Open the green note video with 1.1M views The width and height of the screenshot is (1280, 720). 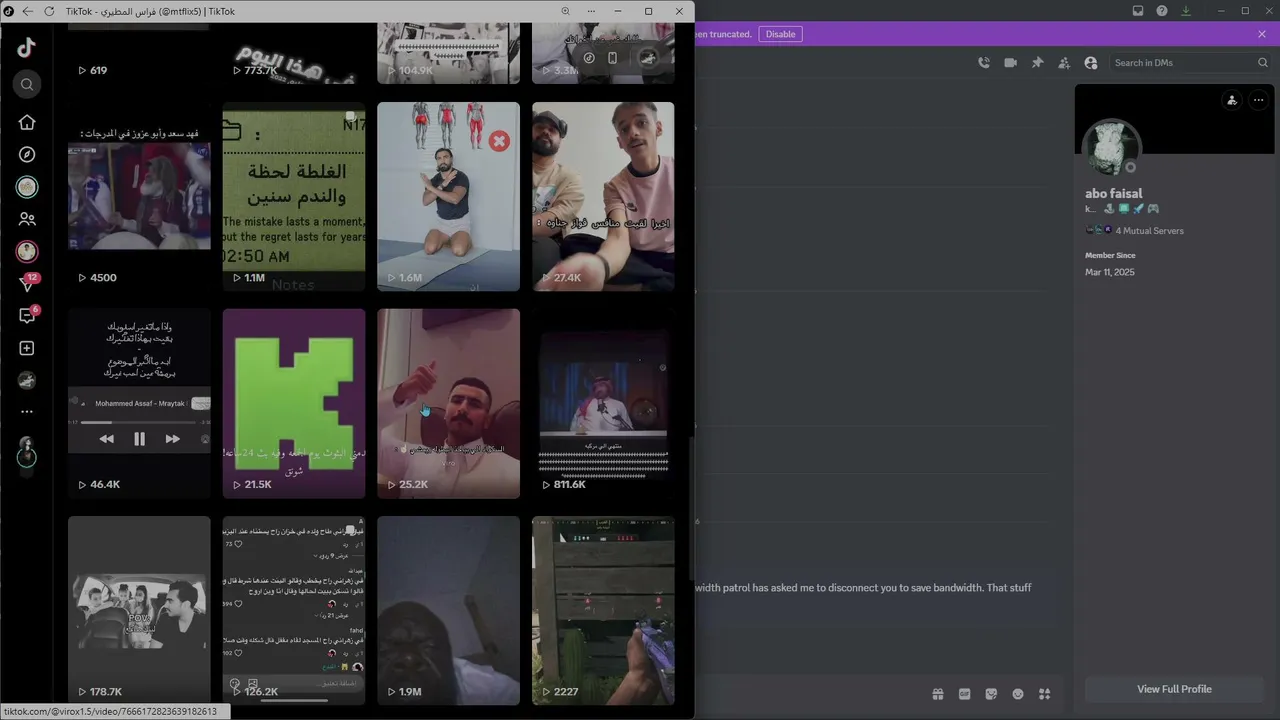(x=294, y=196)
